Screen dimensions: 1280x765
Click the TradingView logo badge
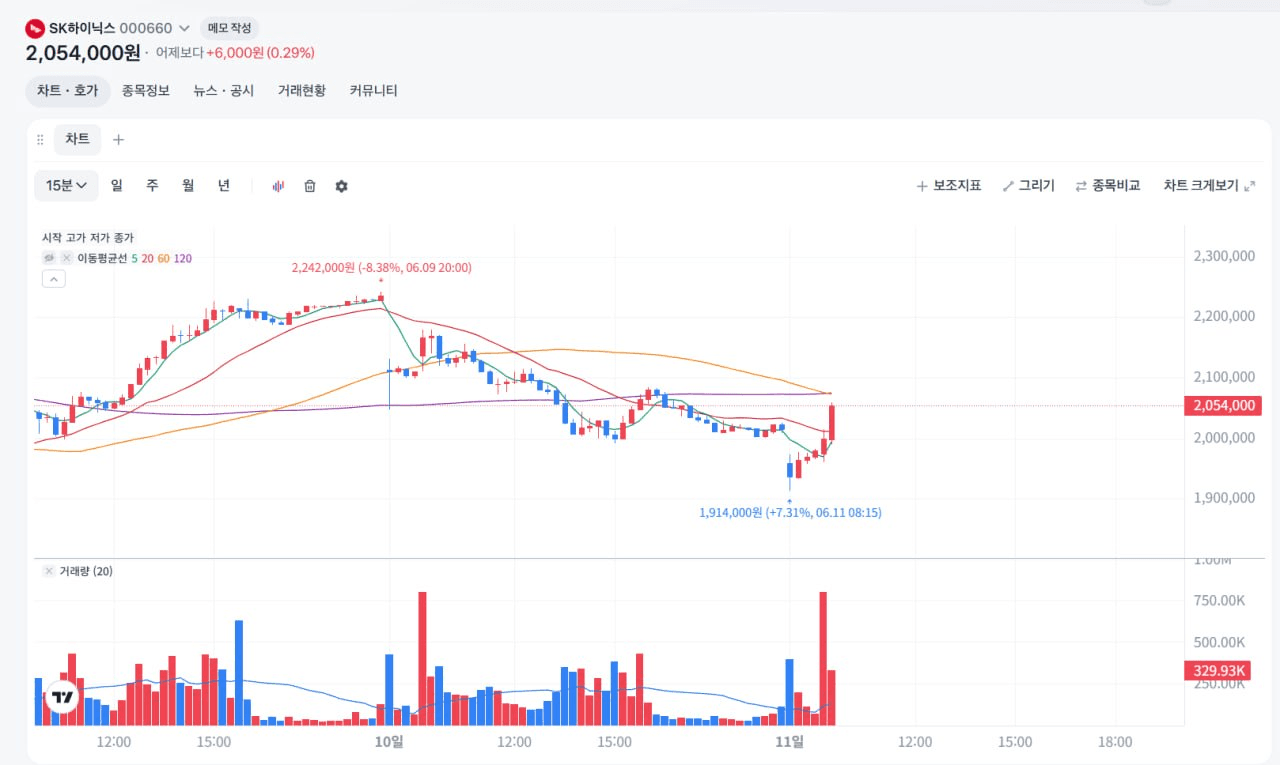[62, 698]
